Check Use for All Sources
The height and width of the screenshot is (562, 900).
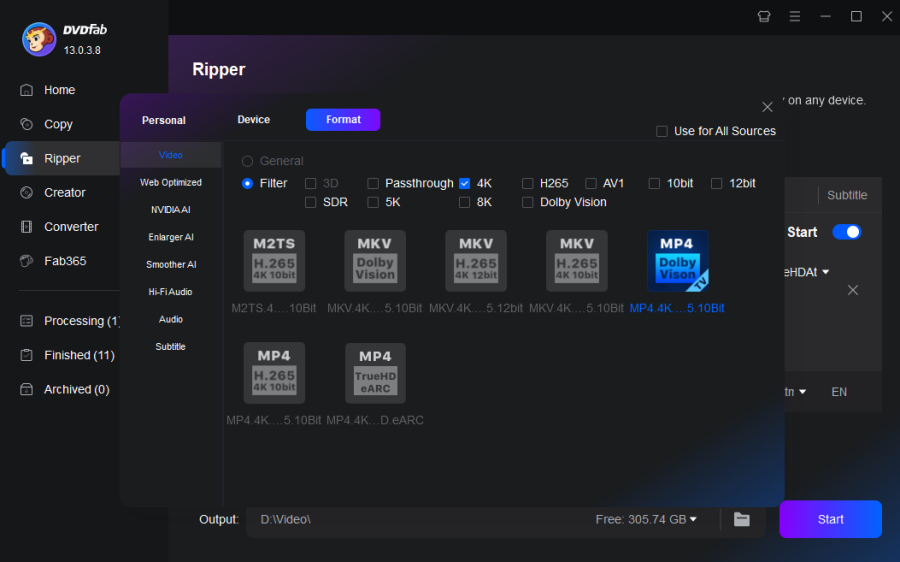click(662, 131)
